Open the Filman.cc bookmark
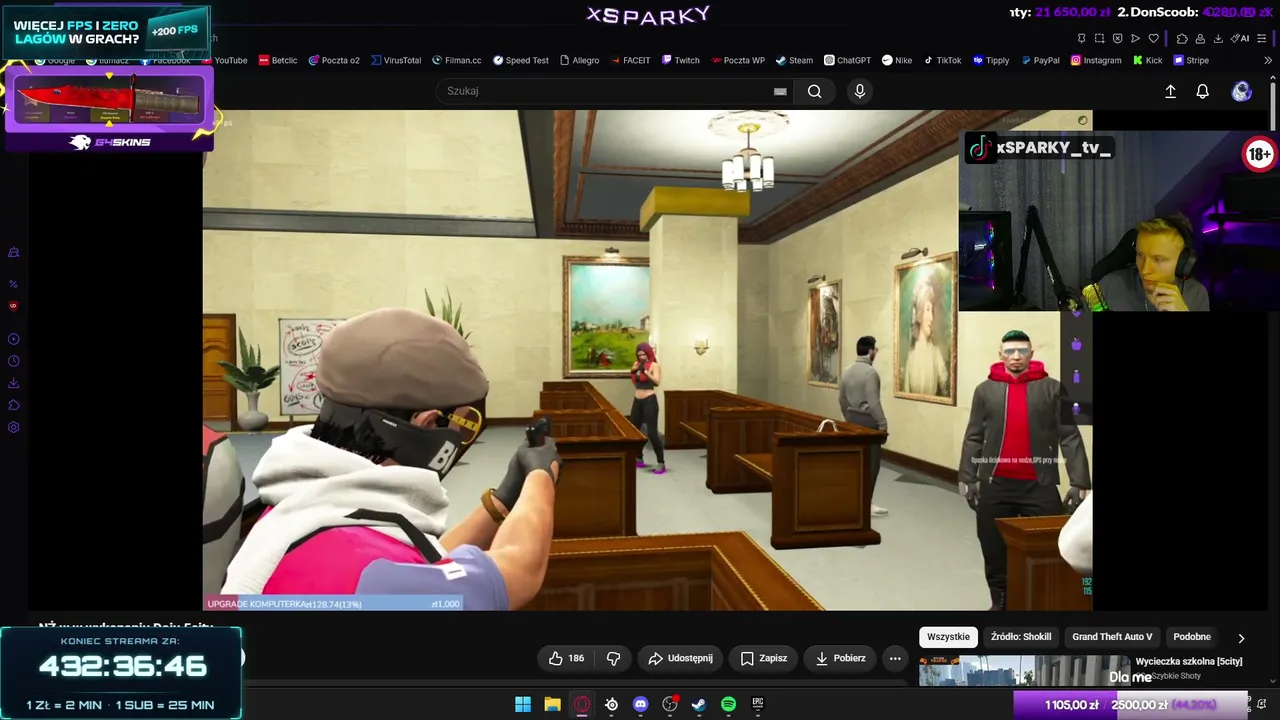Image resolution: width=1280 pixels, height=720 pixels. coord(457,60)
